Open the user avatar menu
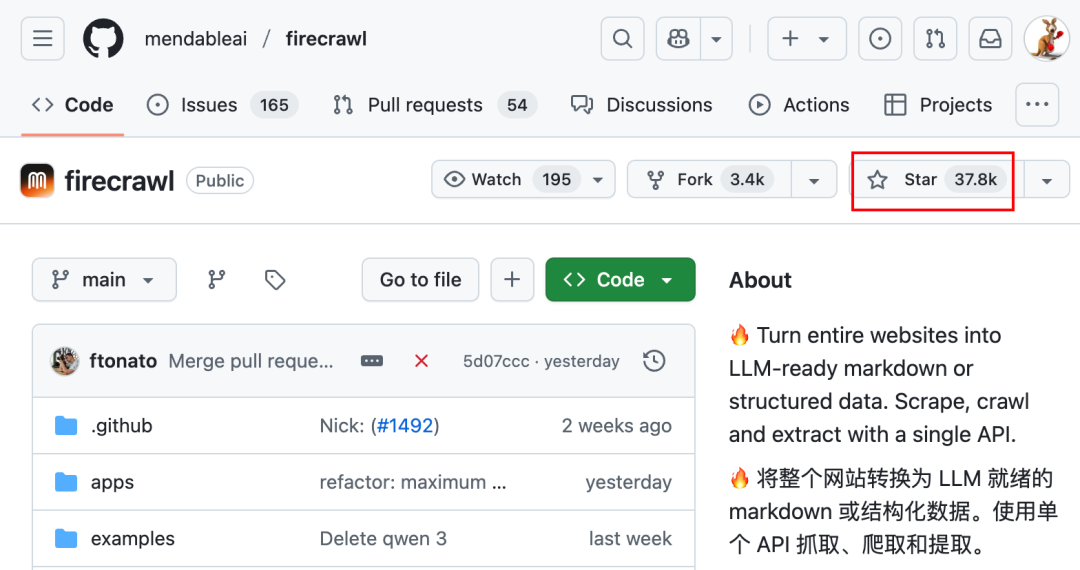This screenshot has height=570, width=1080. (1046, 39)
